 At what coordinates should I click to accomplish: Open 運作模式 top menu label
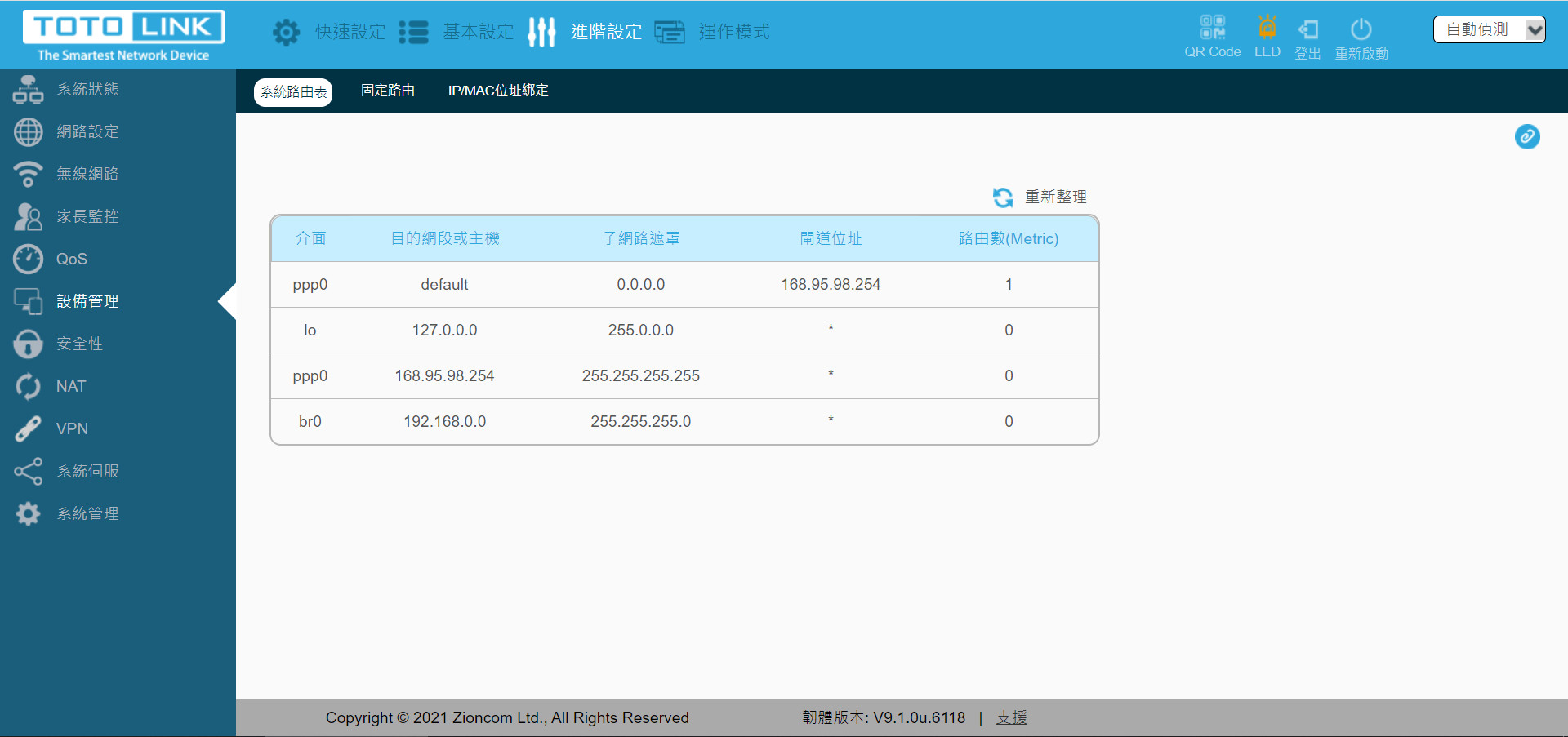point(734,32)
